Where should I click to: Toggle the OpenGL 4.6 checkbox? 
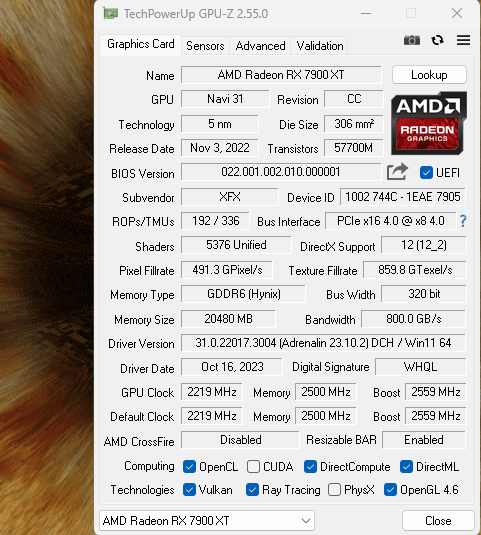click(x=390, y=490)
